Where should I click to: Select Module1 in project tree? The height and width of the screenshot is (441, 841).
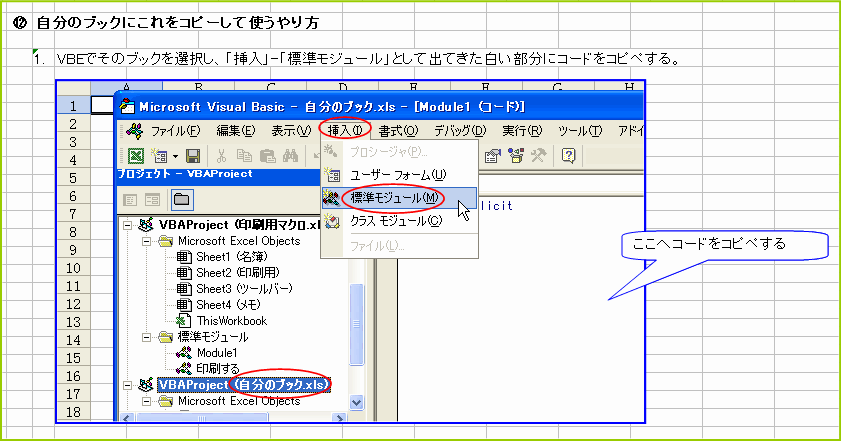pos(217,353)
